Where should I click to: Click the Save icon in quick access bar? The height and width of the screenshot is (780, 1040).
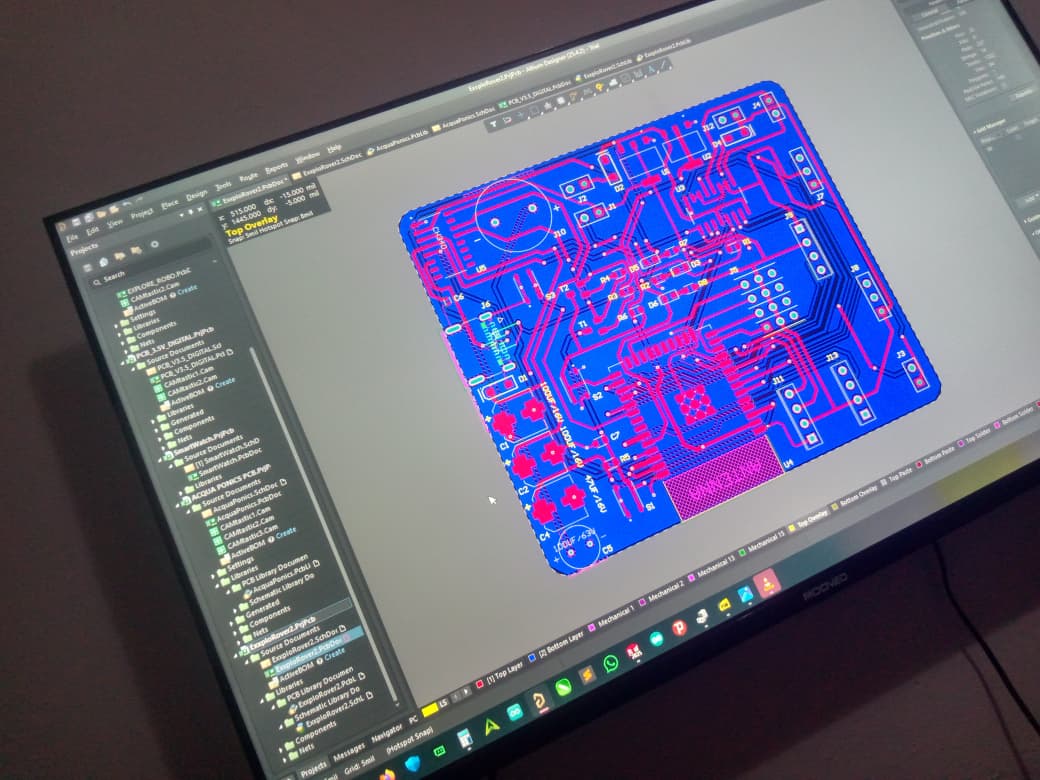(77, 221)
